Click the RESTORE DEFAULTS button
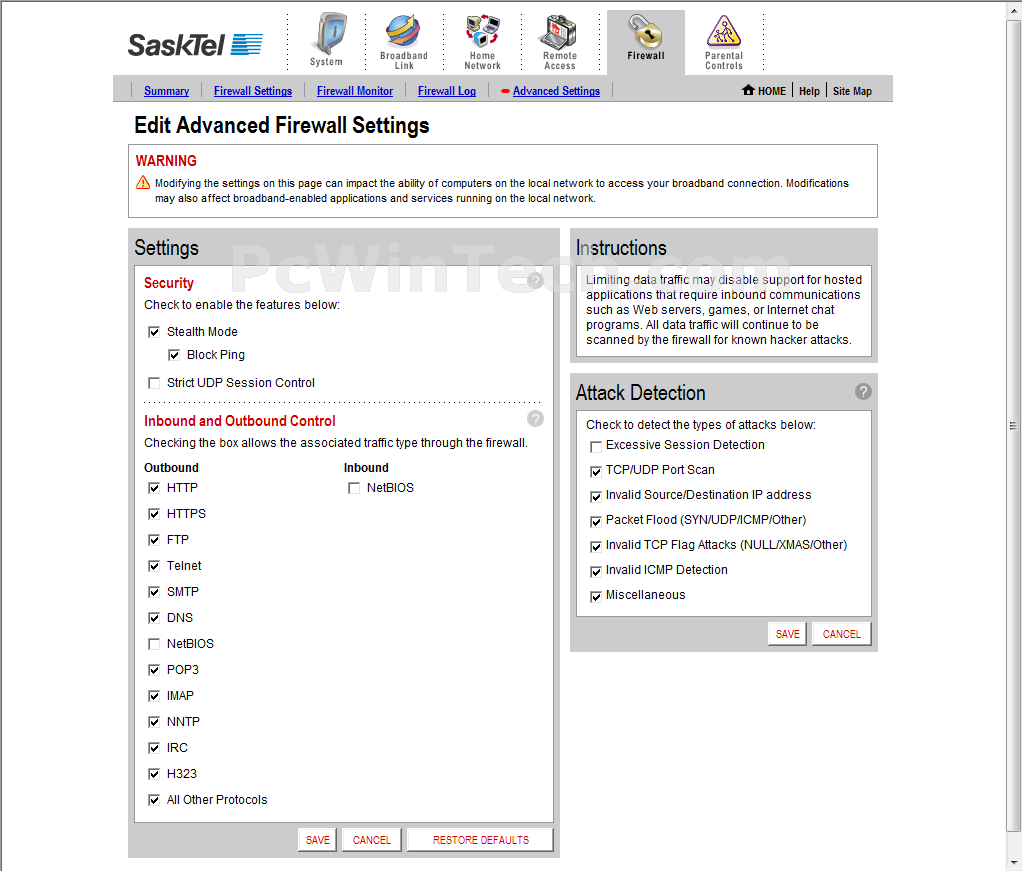The image size is (1022, 871). pos(480,840)
